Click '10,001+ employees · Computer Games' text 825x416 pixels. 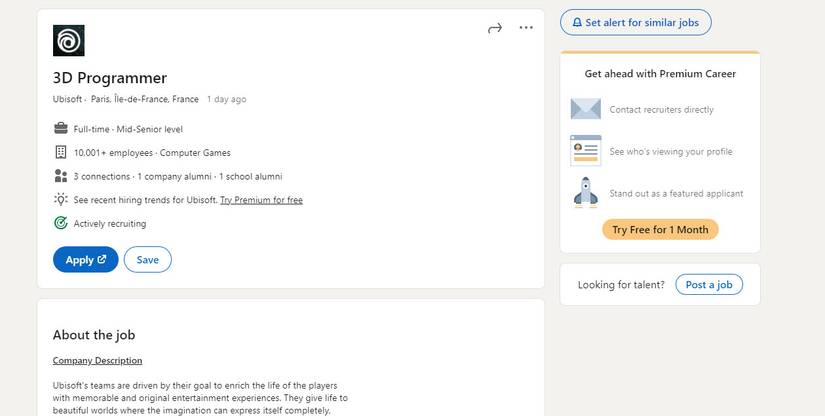(152, 153)
